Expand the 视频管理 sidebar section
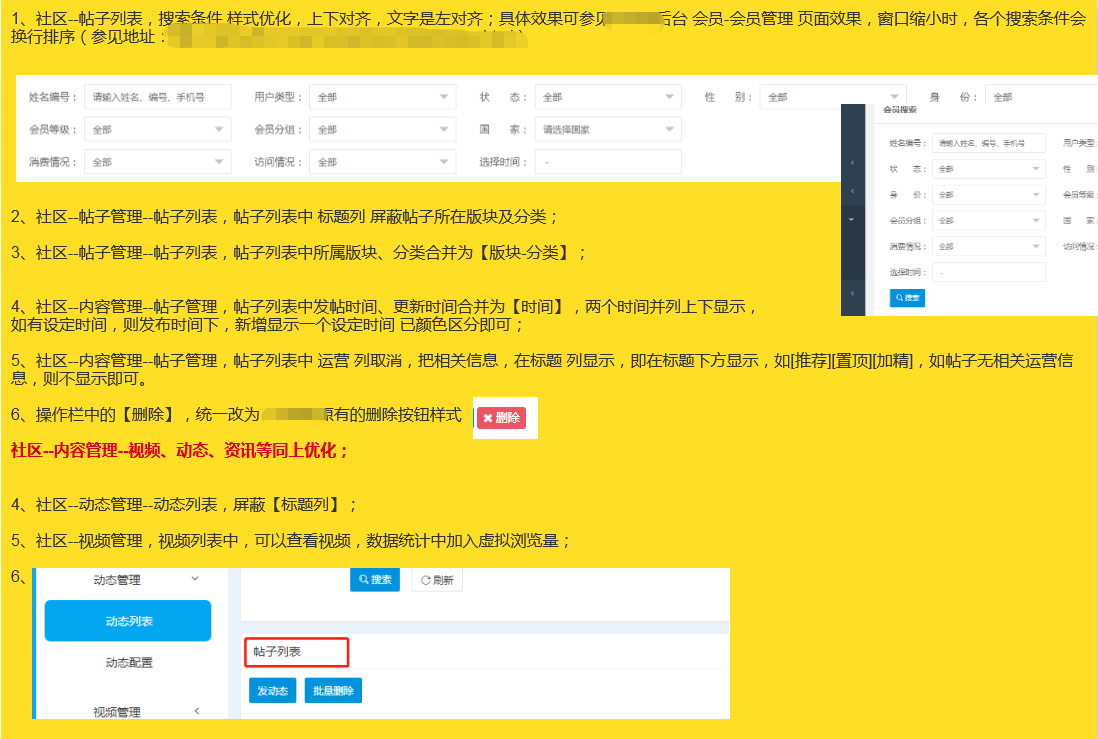Viewport: 1098px width, 739px height. pyautogui.click(x=195, y=711)
